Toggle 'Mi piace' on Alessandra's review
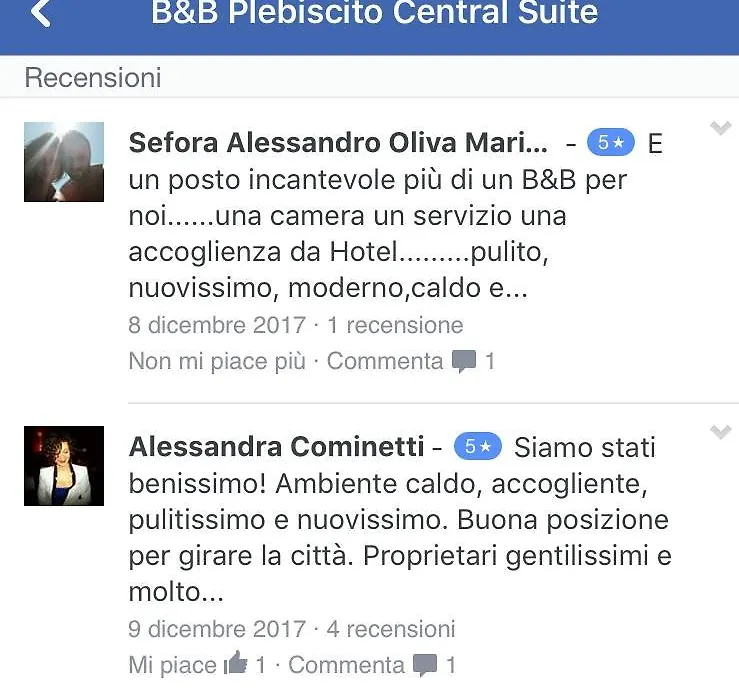739x700 pixels. tap(172, 666)
